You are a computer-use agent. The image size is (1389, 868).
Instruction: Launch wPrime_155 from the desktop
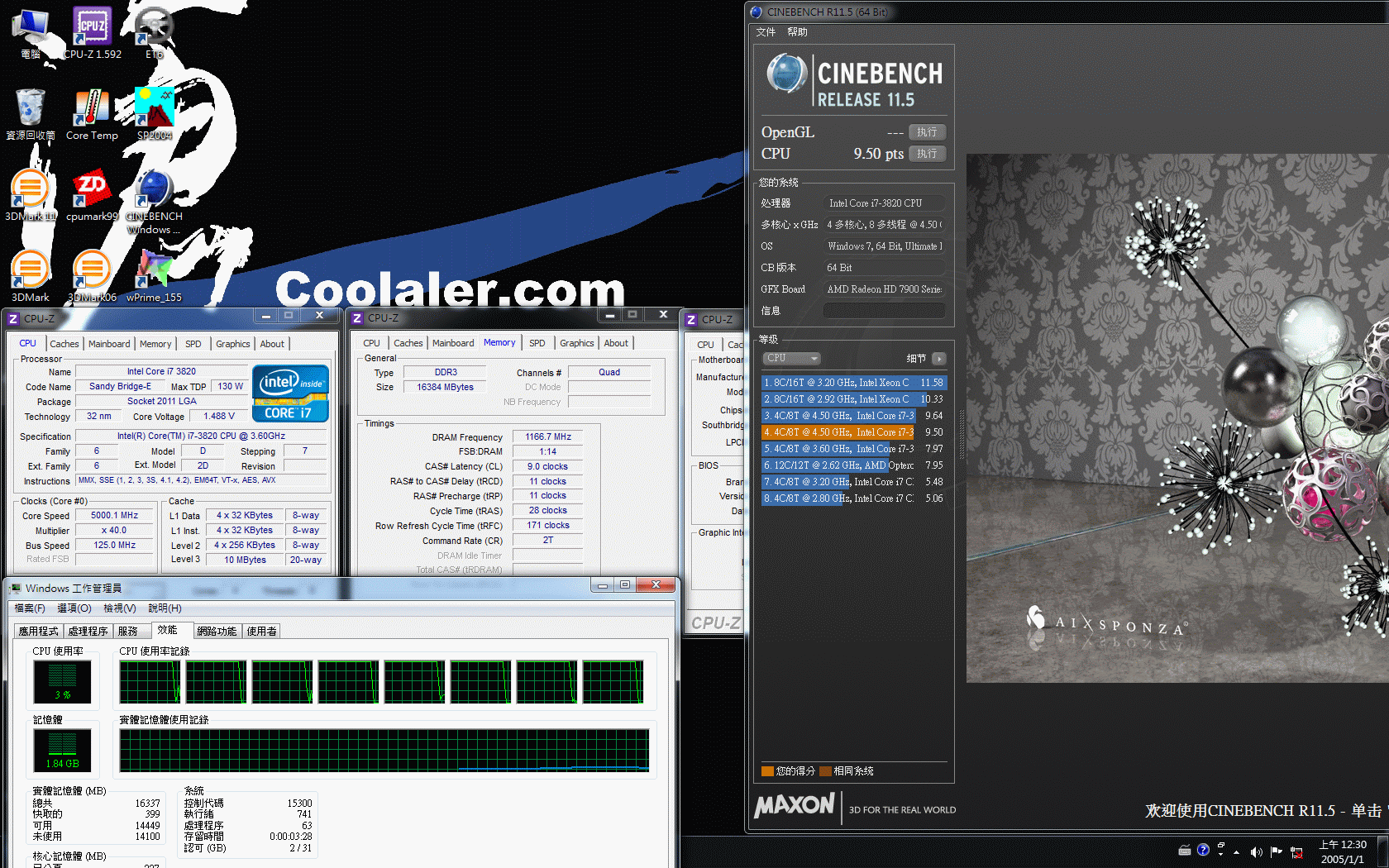click(x=154, y=277)
